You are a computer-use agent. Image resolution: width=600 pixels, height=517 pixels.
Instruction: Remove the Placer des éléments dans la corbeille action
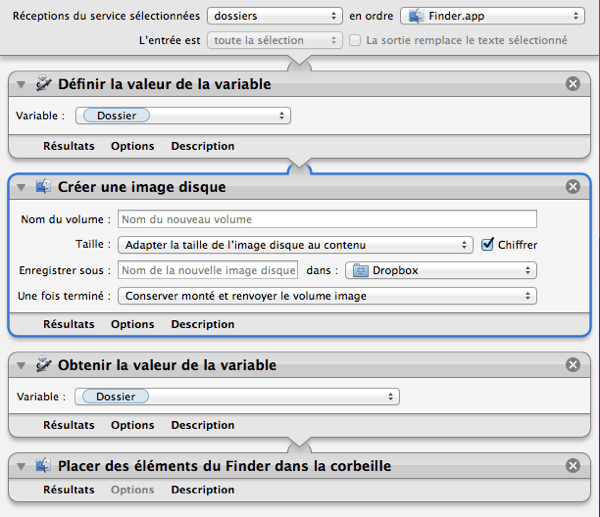tap(573, 466)
